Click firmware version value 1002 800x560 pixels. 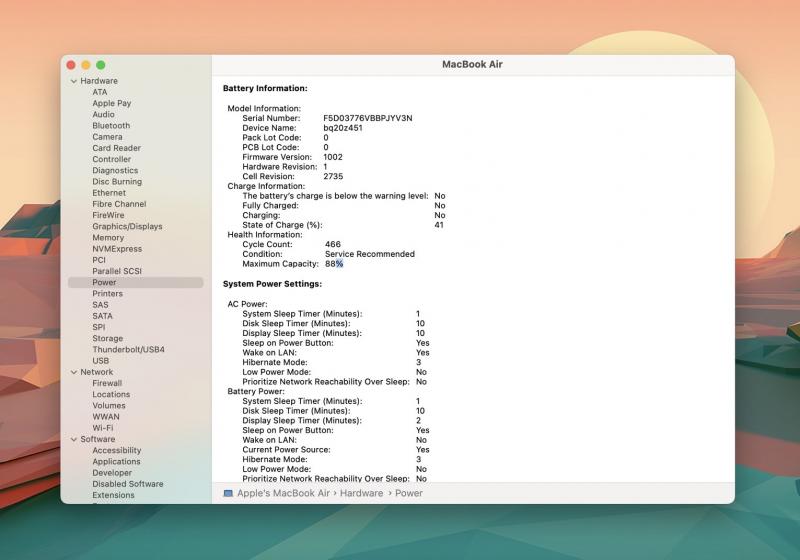point(333,157)
